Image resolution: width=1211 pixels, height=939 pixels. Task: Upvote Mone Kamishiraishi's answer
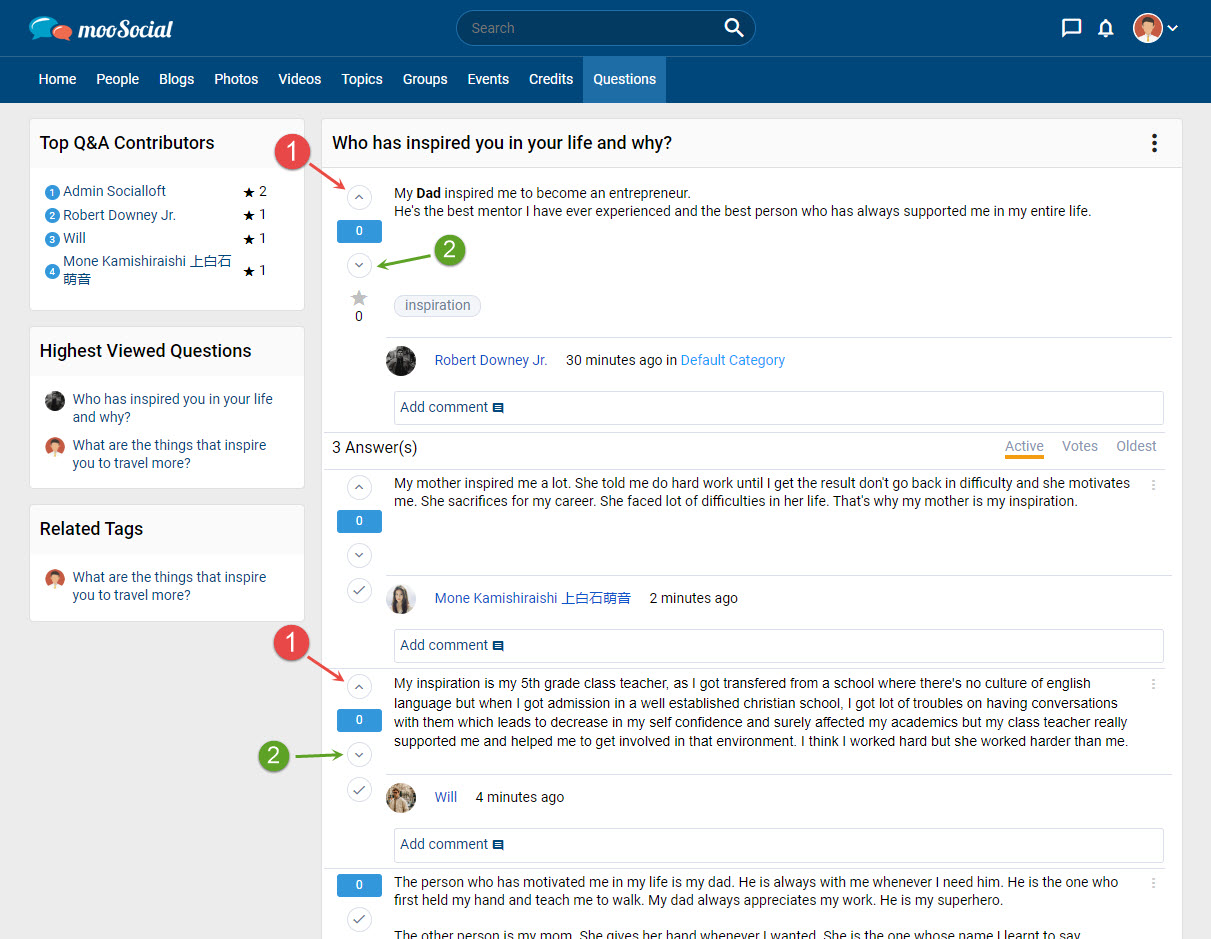(359, 487)
